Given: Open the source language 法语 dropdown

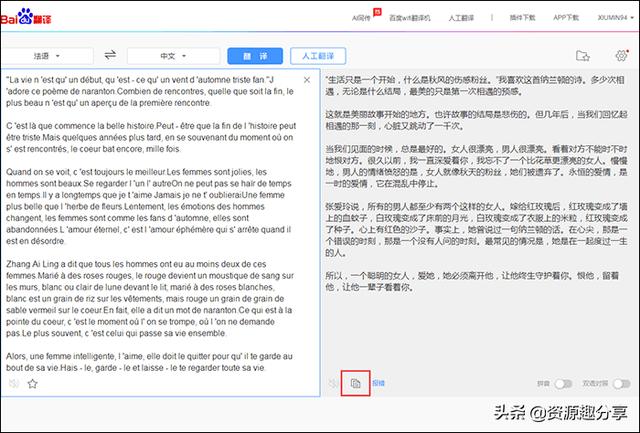Looking at the screenshot, I should pos(47,56).
